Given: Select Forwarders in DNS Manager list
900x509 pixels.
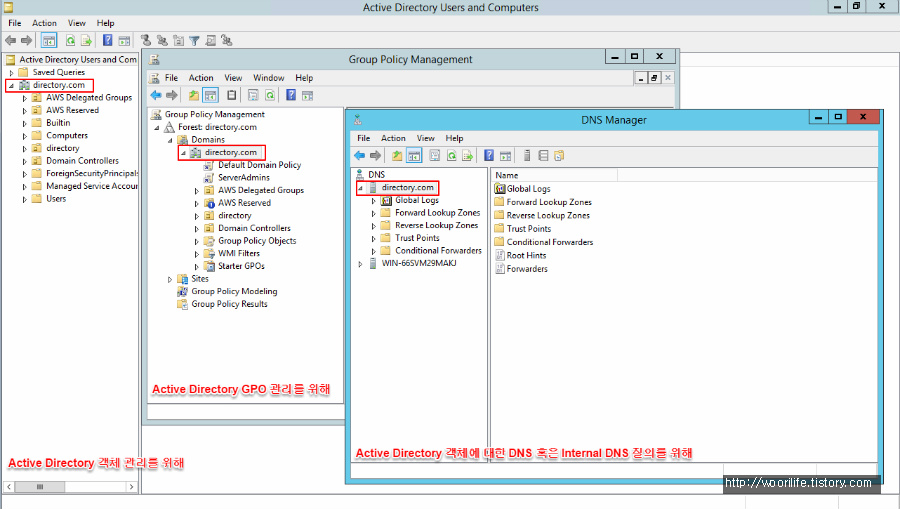Looking at the screenshot, I should coord(527,269).
